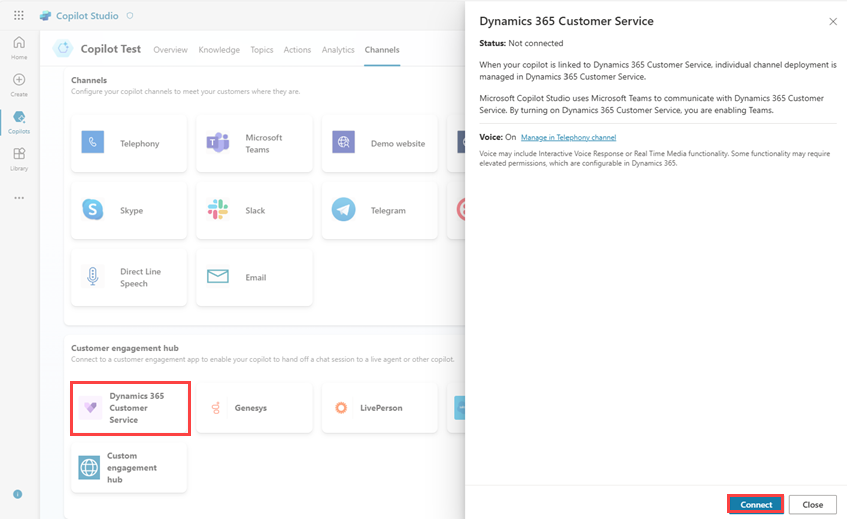Click the Custom engagement hub globe icon
847x519 pixels.
(89, 467)
